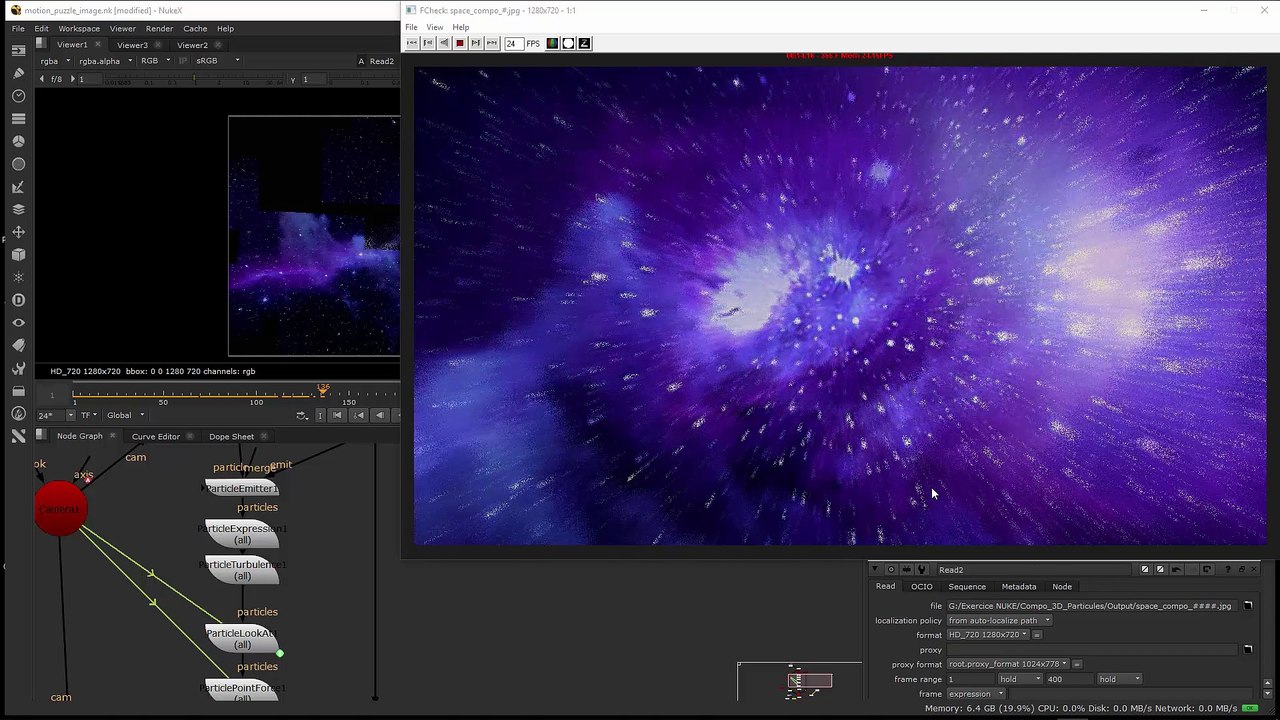Open the NukeX Edit menu

(41, 28)
